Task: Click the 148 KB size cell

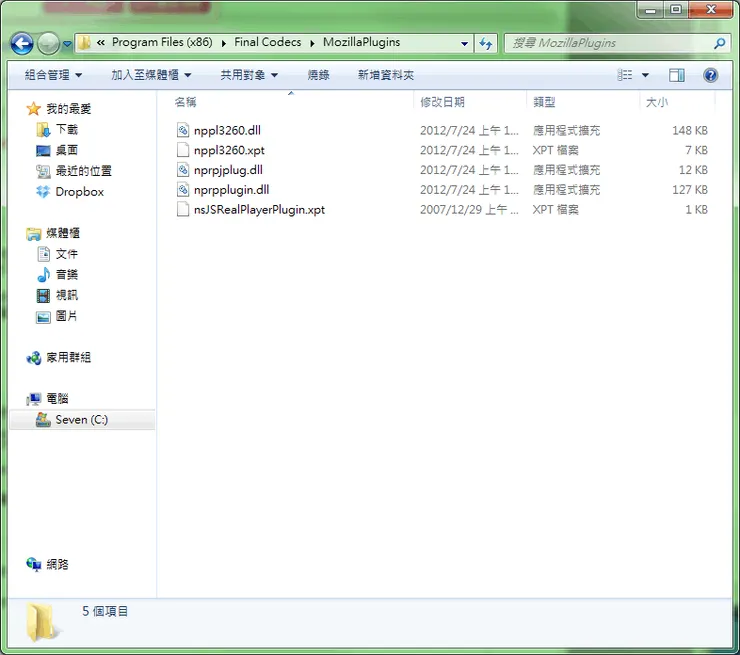Action: [x=690, y=130]
